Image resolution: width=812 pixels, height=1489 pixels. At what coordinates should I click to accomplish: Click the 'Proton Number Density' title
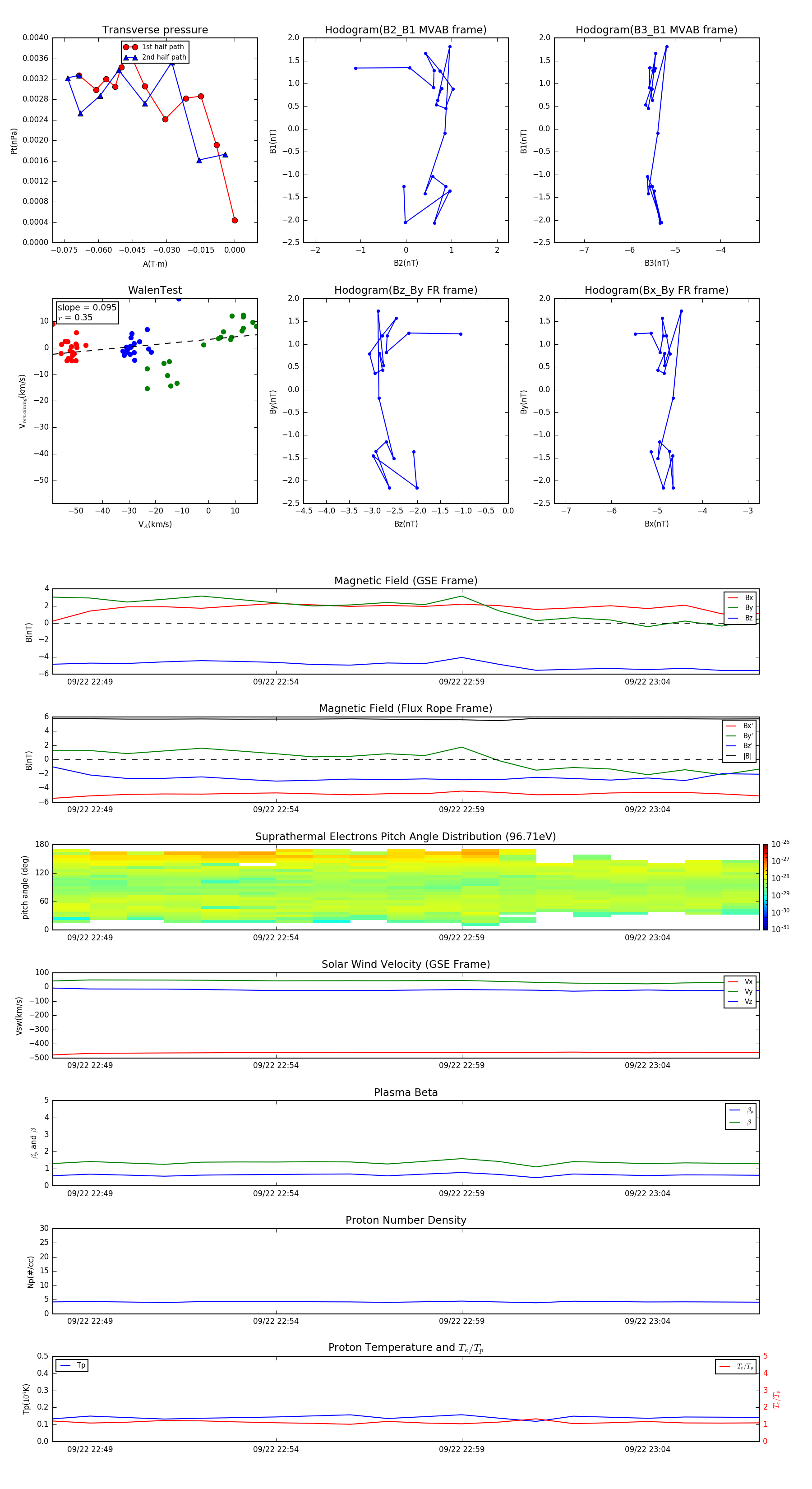click(406, 1220)
